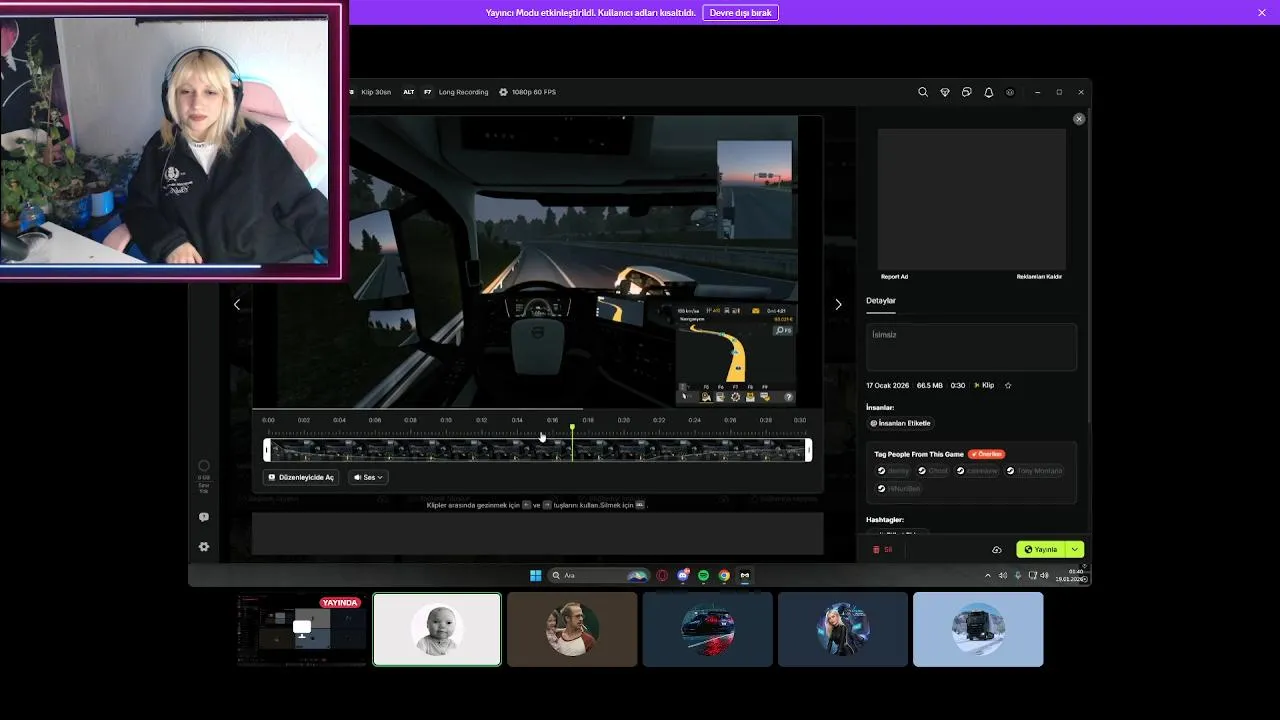Click the left trim handle of clip
The width and height of the screenshot is (1280, 720).
pyautogui.click(x=267, y=451)
